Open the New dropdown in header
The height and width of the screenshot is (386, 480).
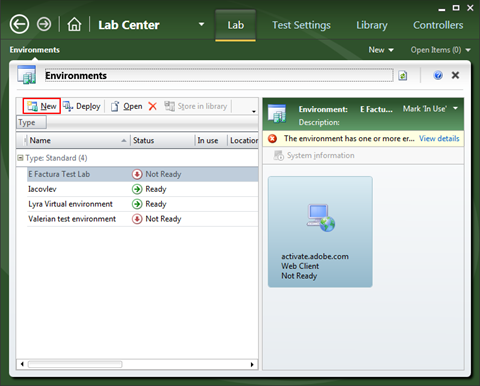tap(381, 50)
